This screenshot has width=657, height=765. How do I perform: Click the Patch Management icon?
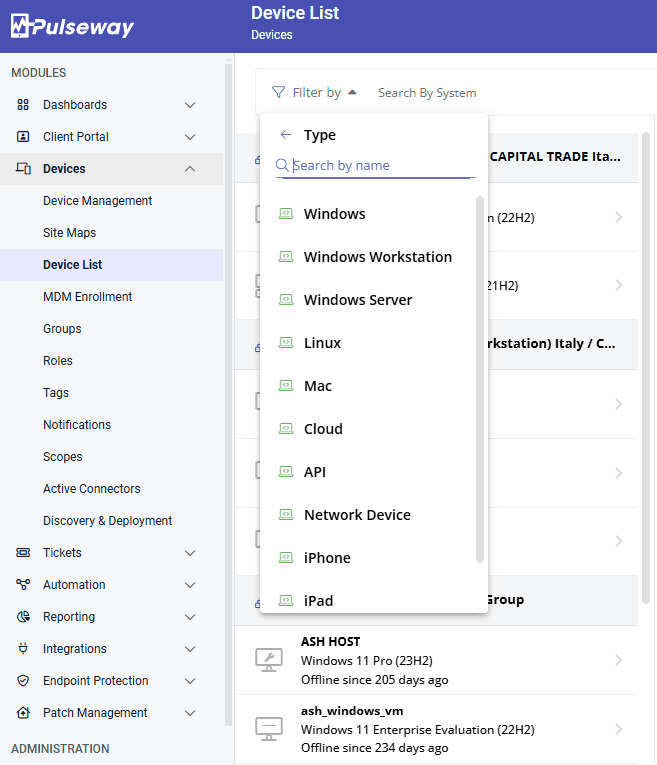coord(23,713)
